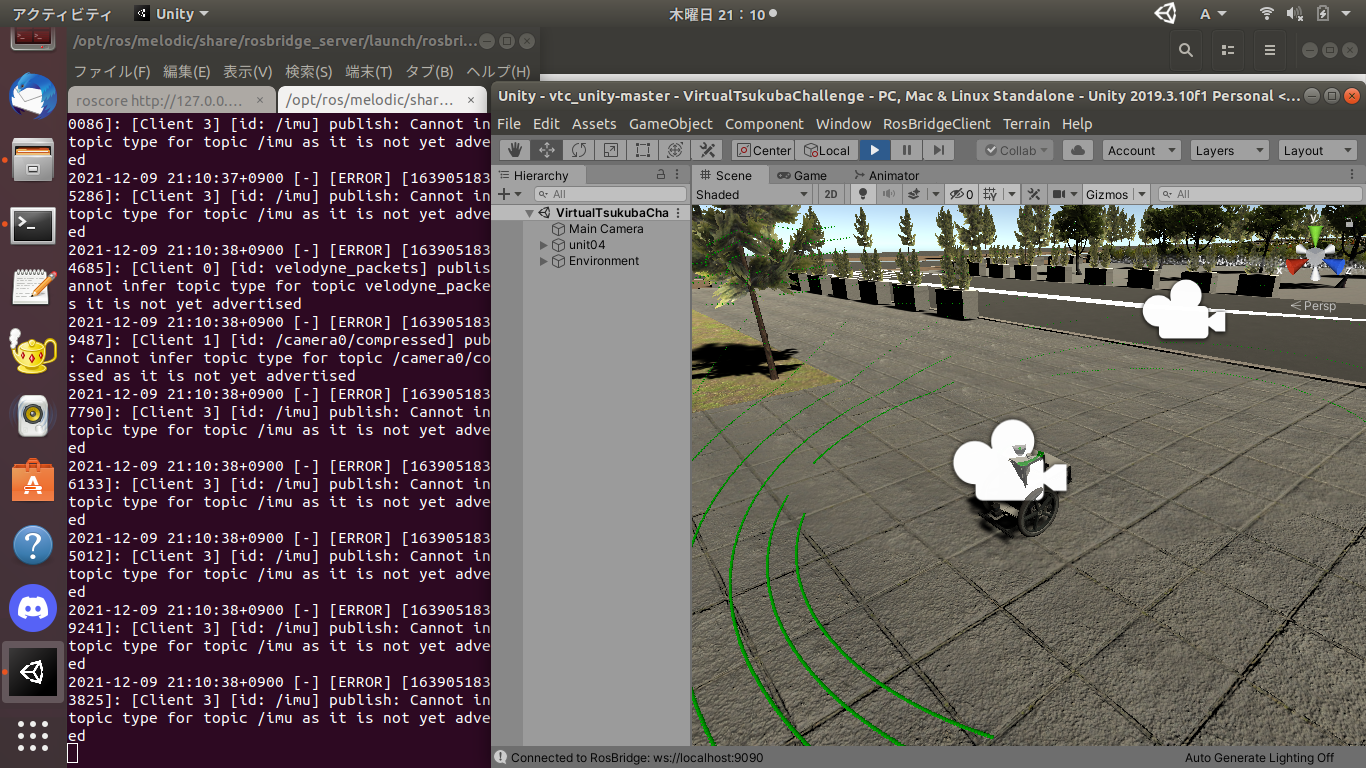Image resolution: width=1366 pixels, height=768 pixels.
Task: Toggle the Local handle rotation button
Action: pos(826,150)
